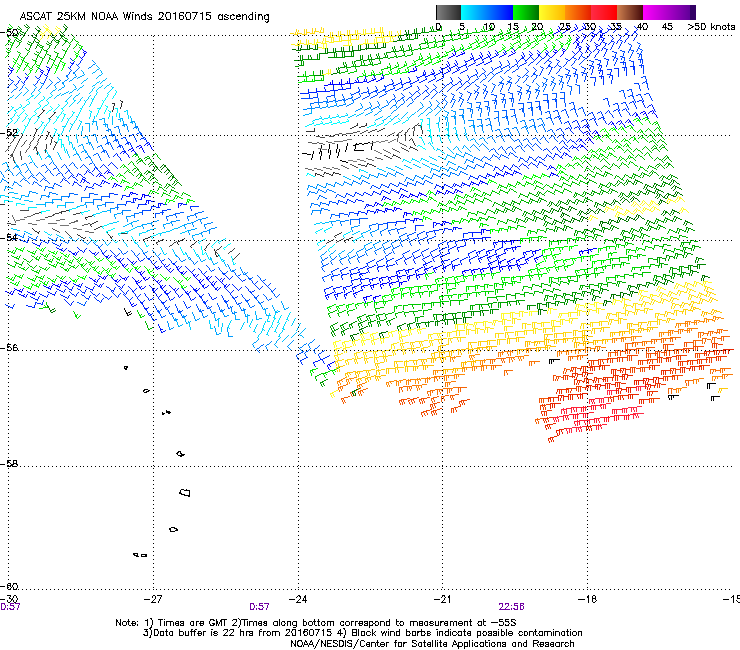Image resolution: width=740 pixels, height=650 pixels.
Task: Click the 'Data buffer is 22 hrs' note line
Action: tap(362, 633)
